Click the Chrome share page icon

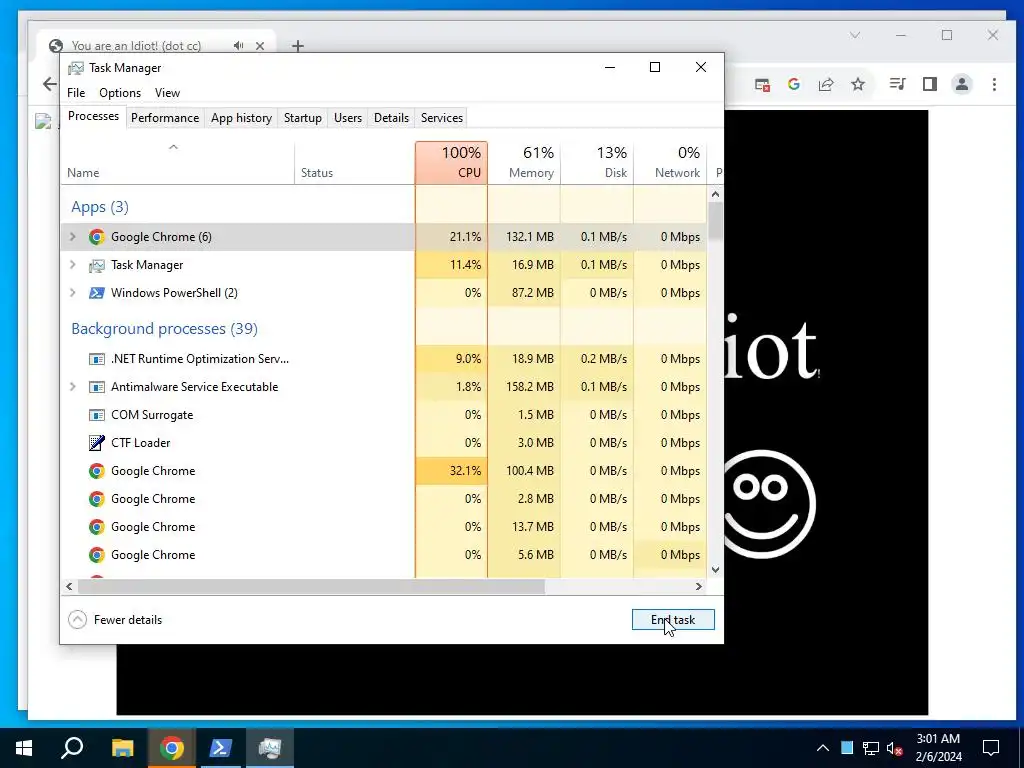pos(826,84)
